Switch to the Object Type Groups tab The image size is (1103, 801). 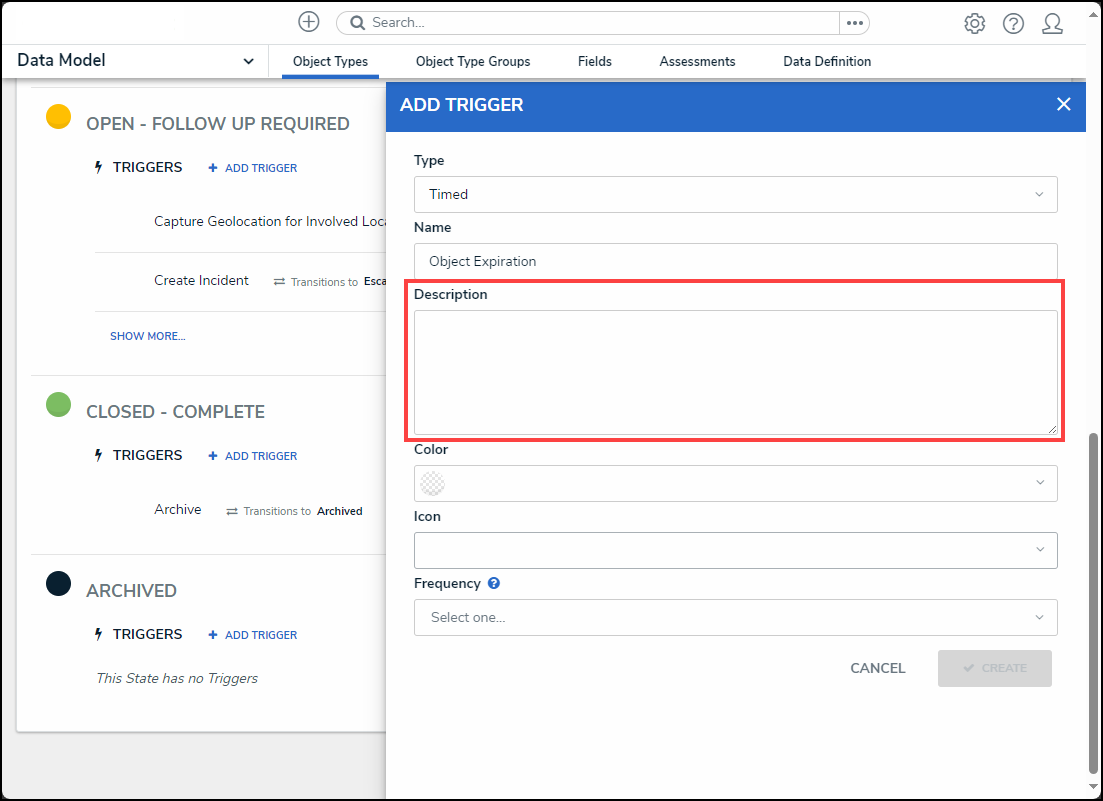click(473, 62)
